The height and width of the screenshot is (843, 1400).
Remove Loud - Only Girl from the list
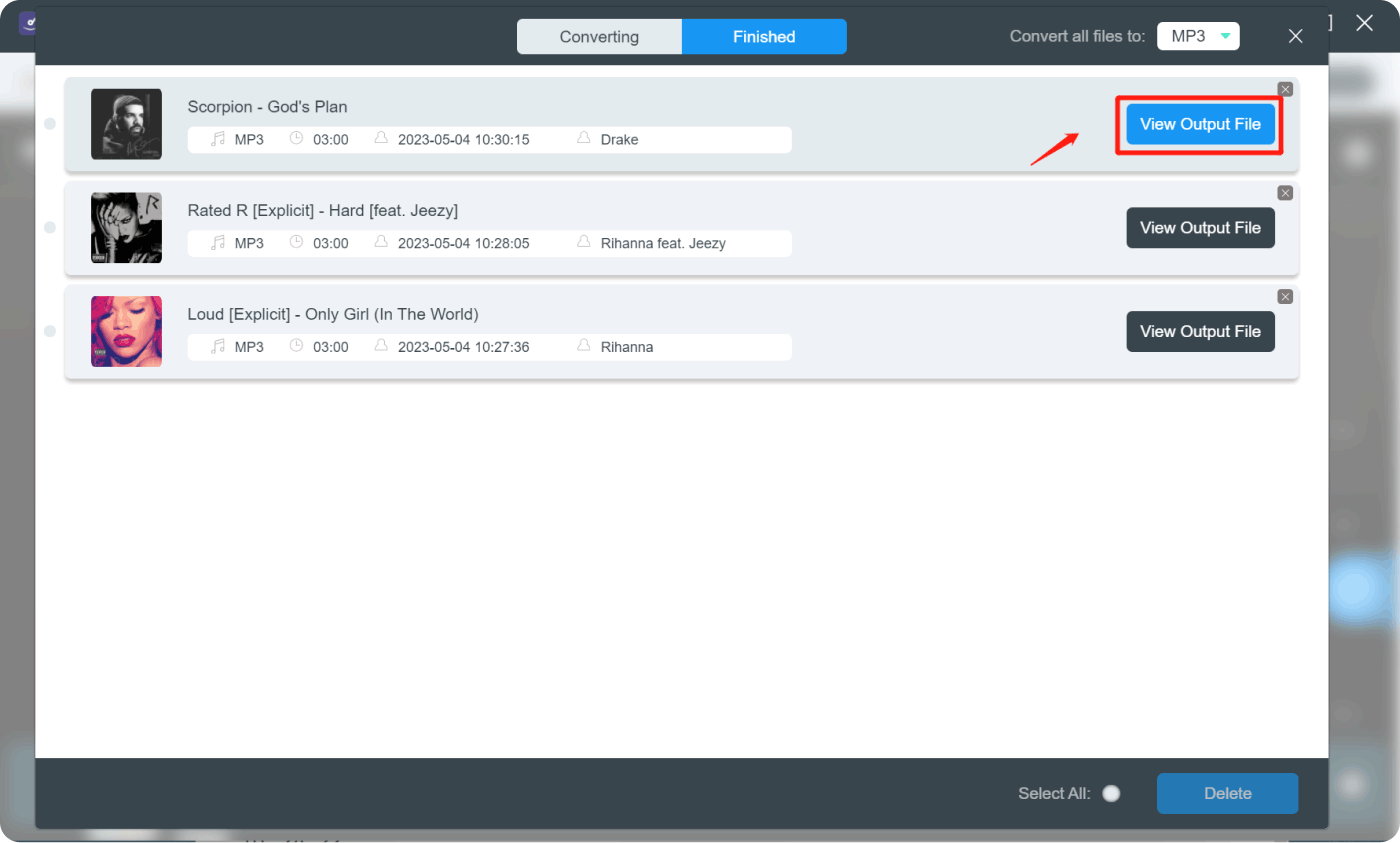pos(1285,296)
